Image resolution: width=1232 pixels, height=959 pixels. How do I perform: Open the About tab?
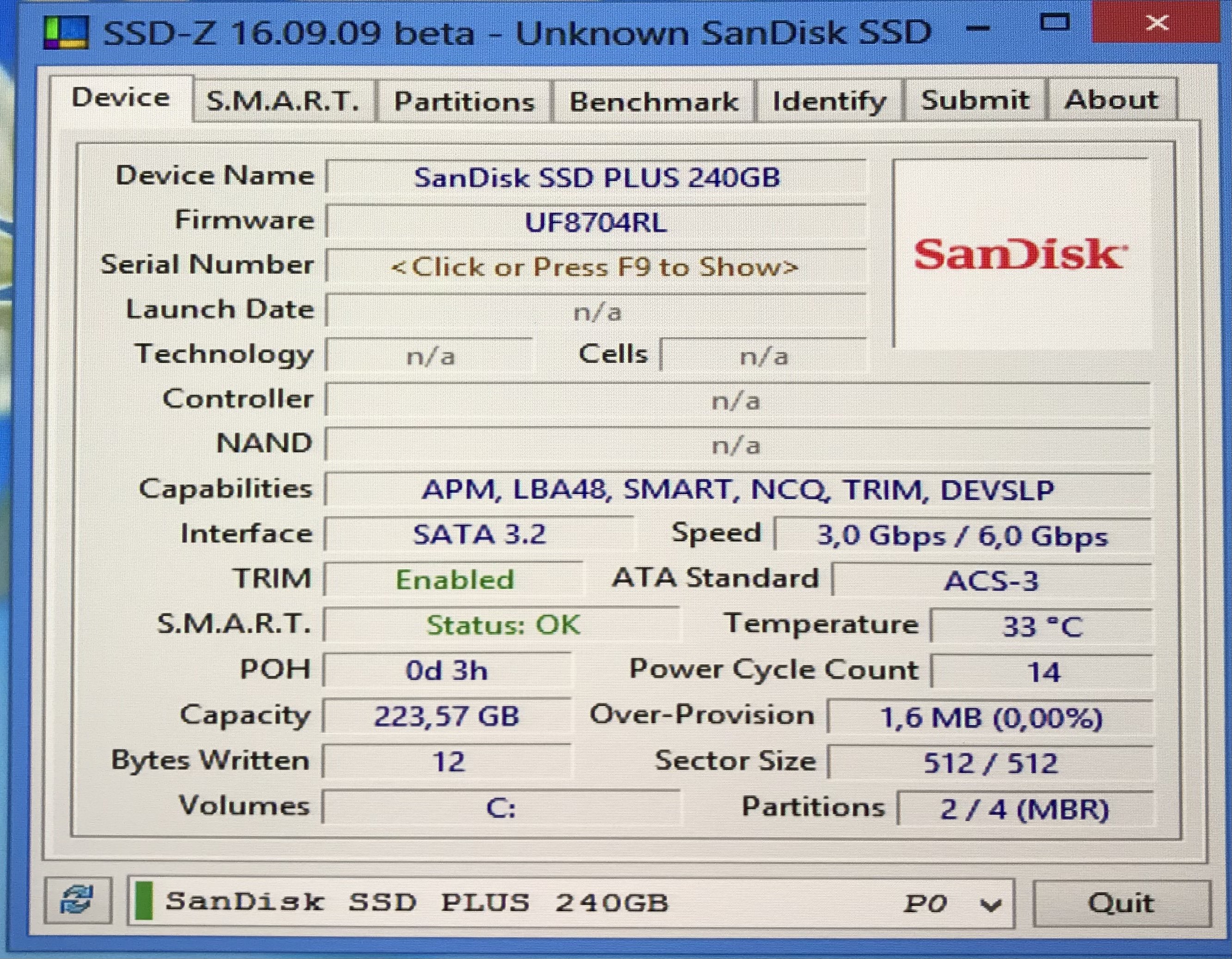coord(1111,100)
